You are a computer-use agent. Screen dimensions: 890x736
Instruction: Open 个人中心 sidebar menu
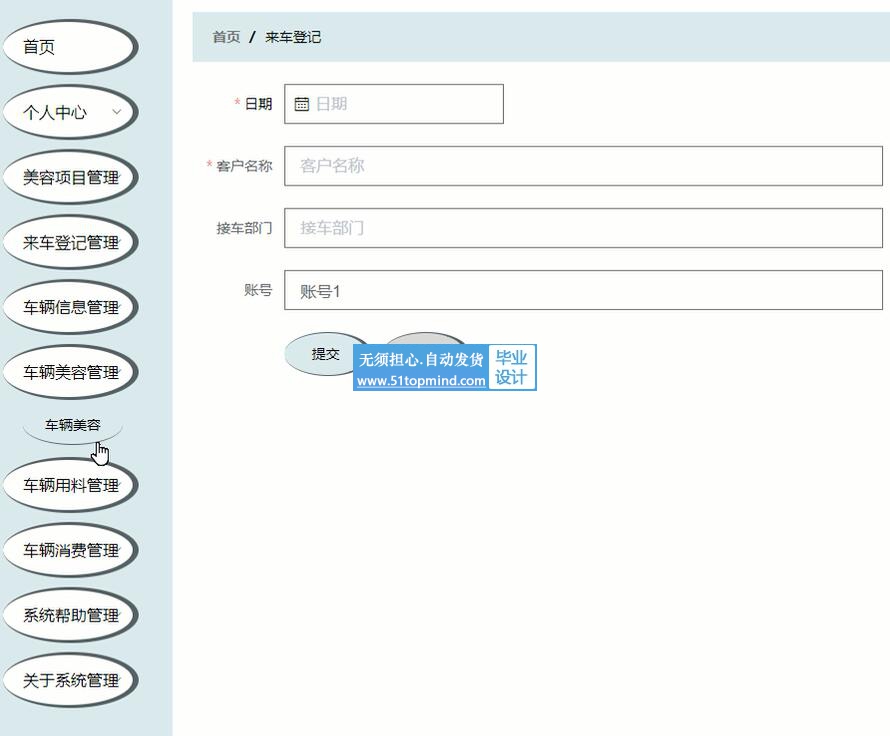tap(70, 112)
